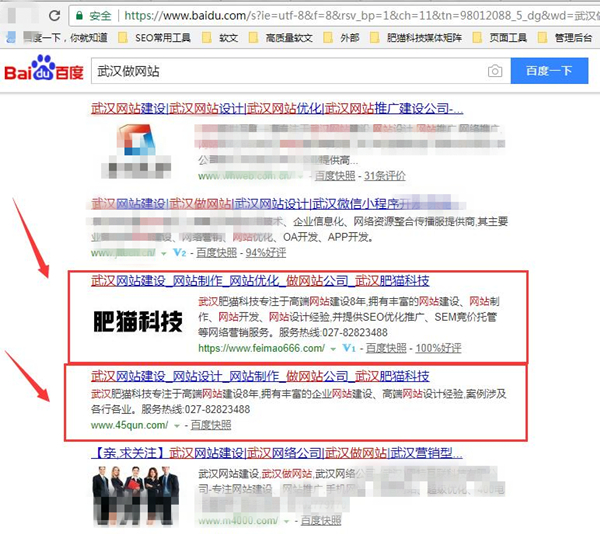The width and height of the screenshot is (600, 534).
Task: Open 外部 bookmark folder
Action: pos(341,37)
